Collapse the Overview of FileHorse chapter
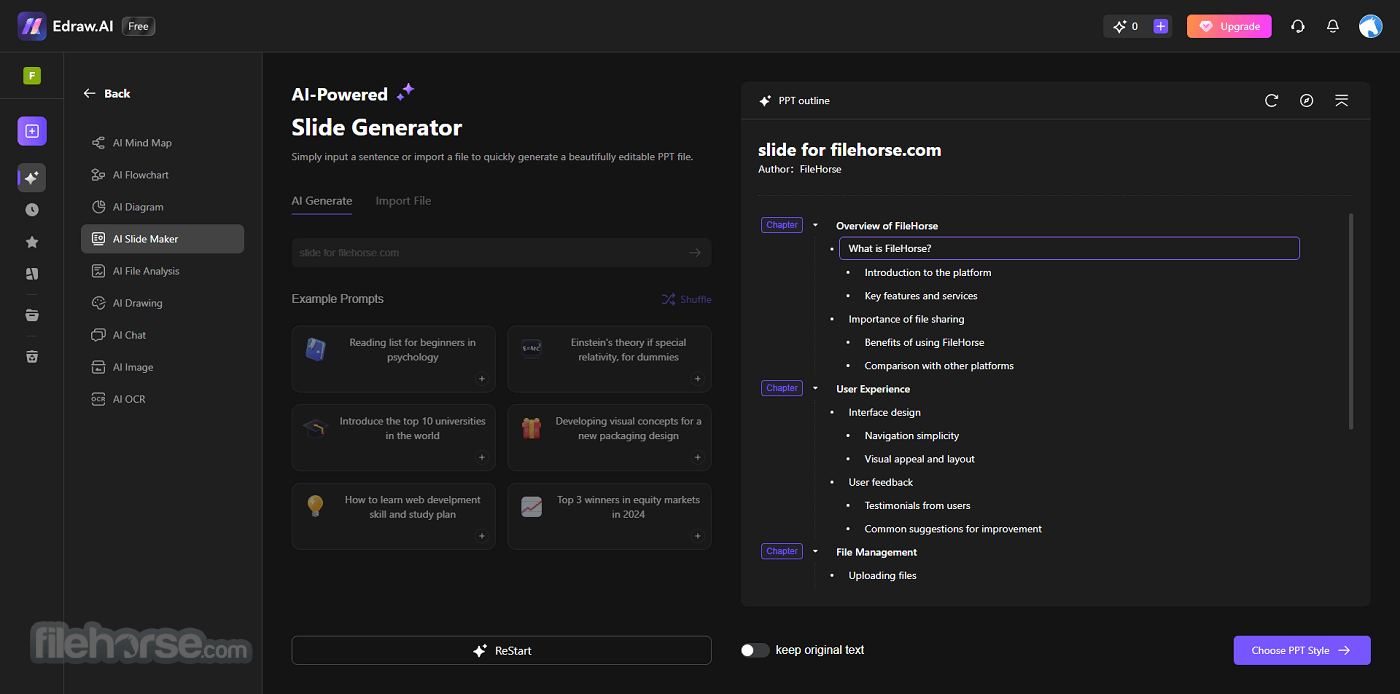Image resolution: width=1400 pixels, height=694 pixels. click(815, 225)
